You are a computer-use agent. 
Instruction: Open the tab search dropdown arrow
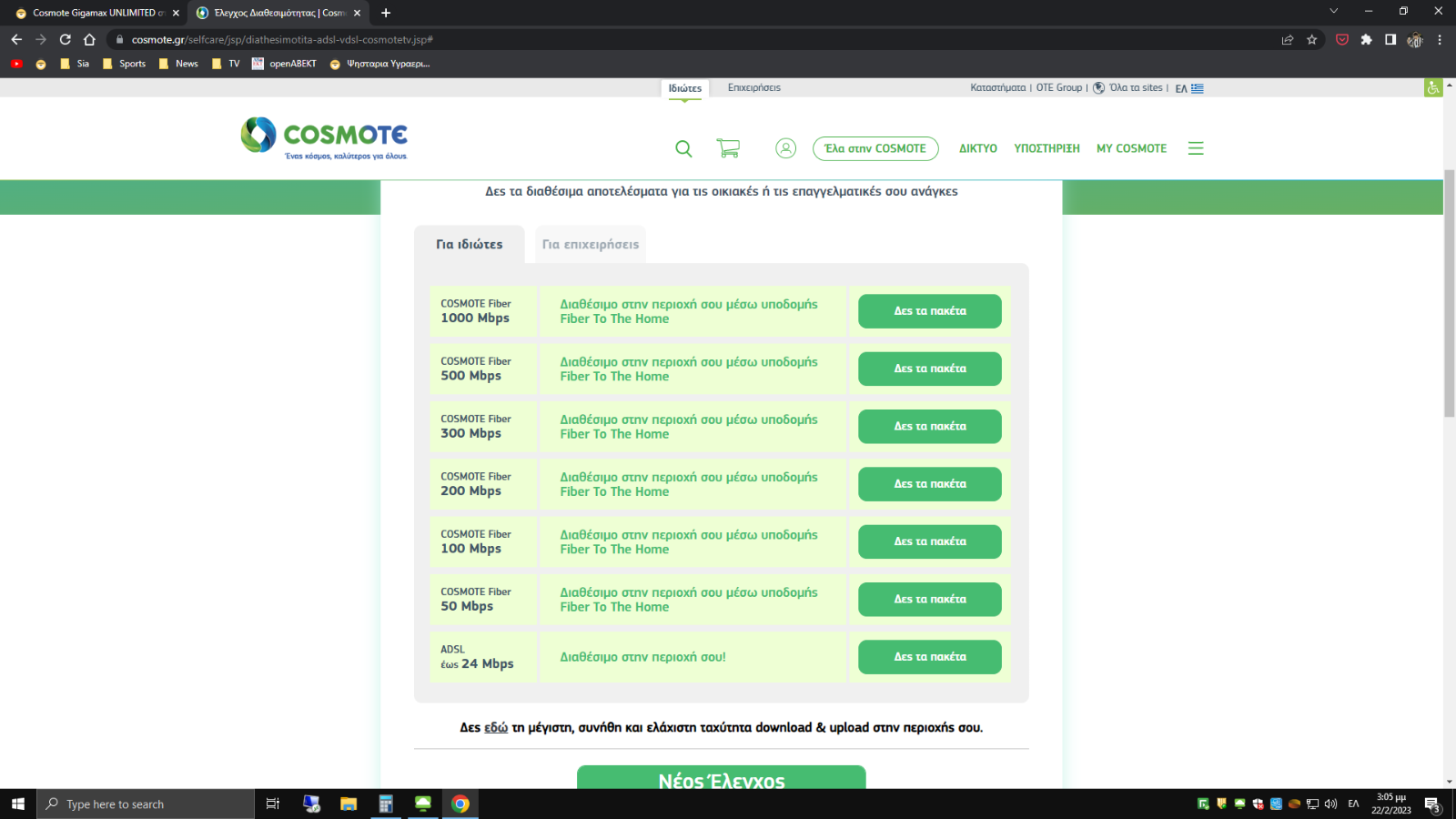click(x=1334, y=11)
